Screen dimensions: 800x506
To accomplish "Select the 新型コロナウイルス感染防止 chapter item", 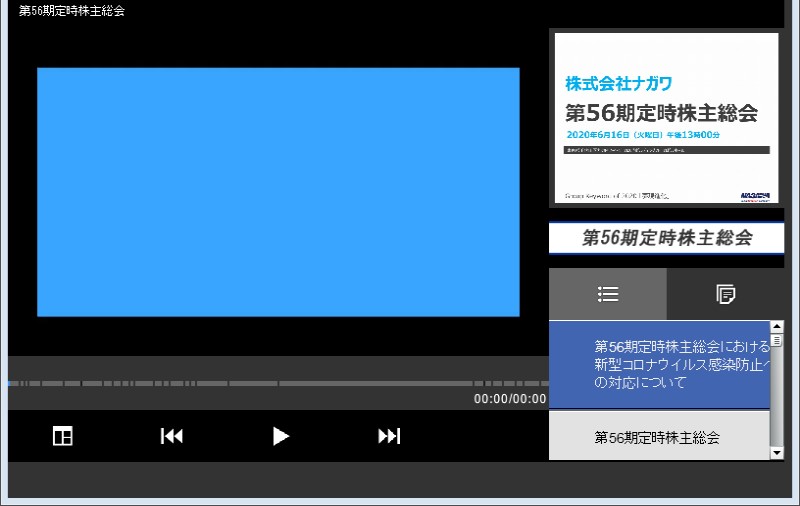I will point(659,364).
